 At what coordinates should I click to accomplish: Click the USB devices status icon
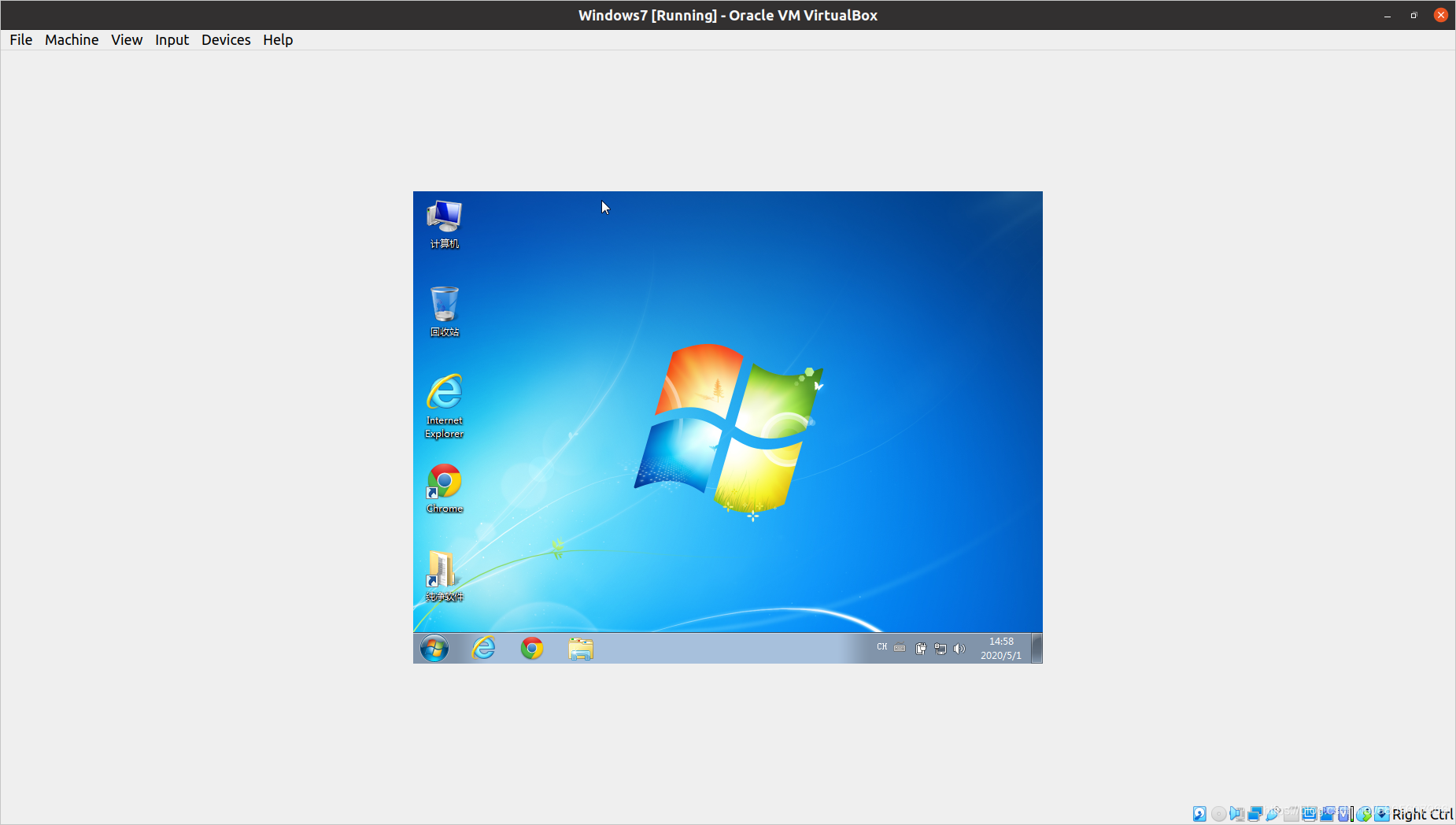point(1273,813)
